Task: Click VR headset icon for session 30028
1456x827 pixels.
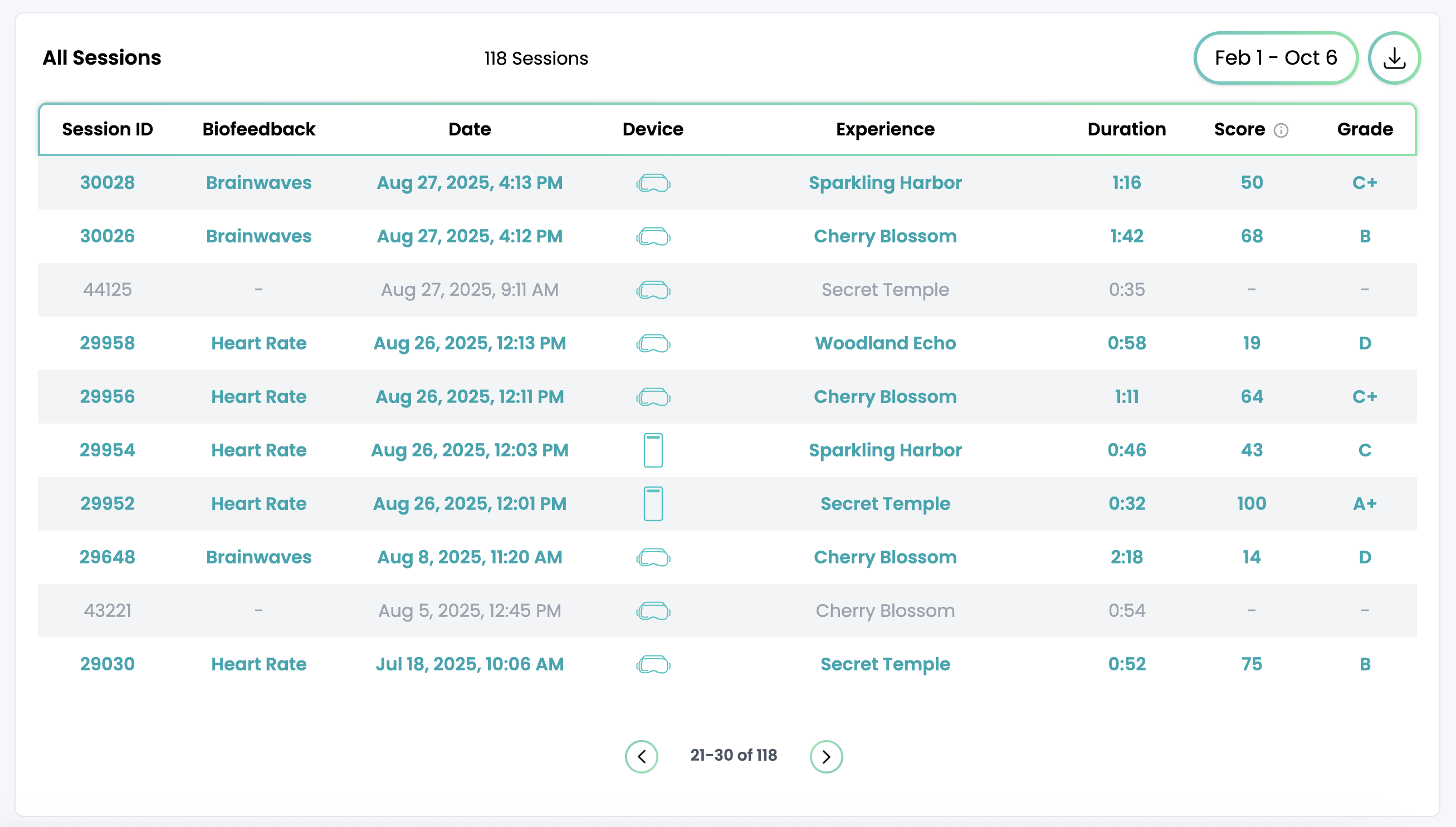Action: tap(653, 183)
